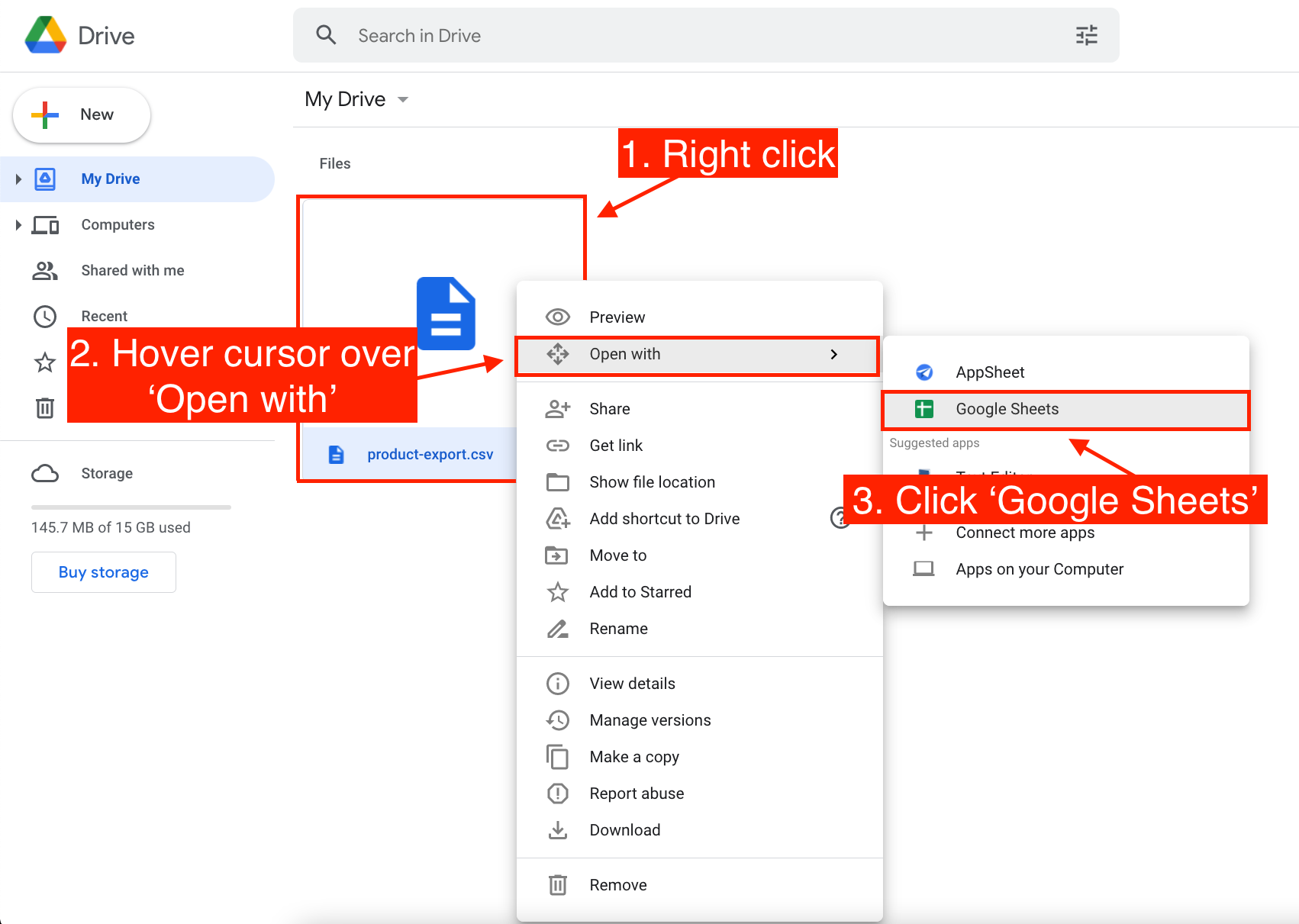Click the search magnifier icon

tap(326, 35)
